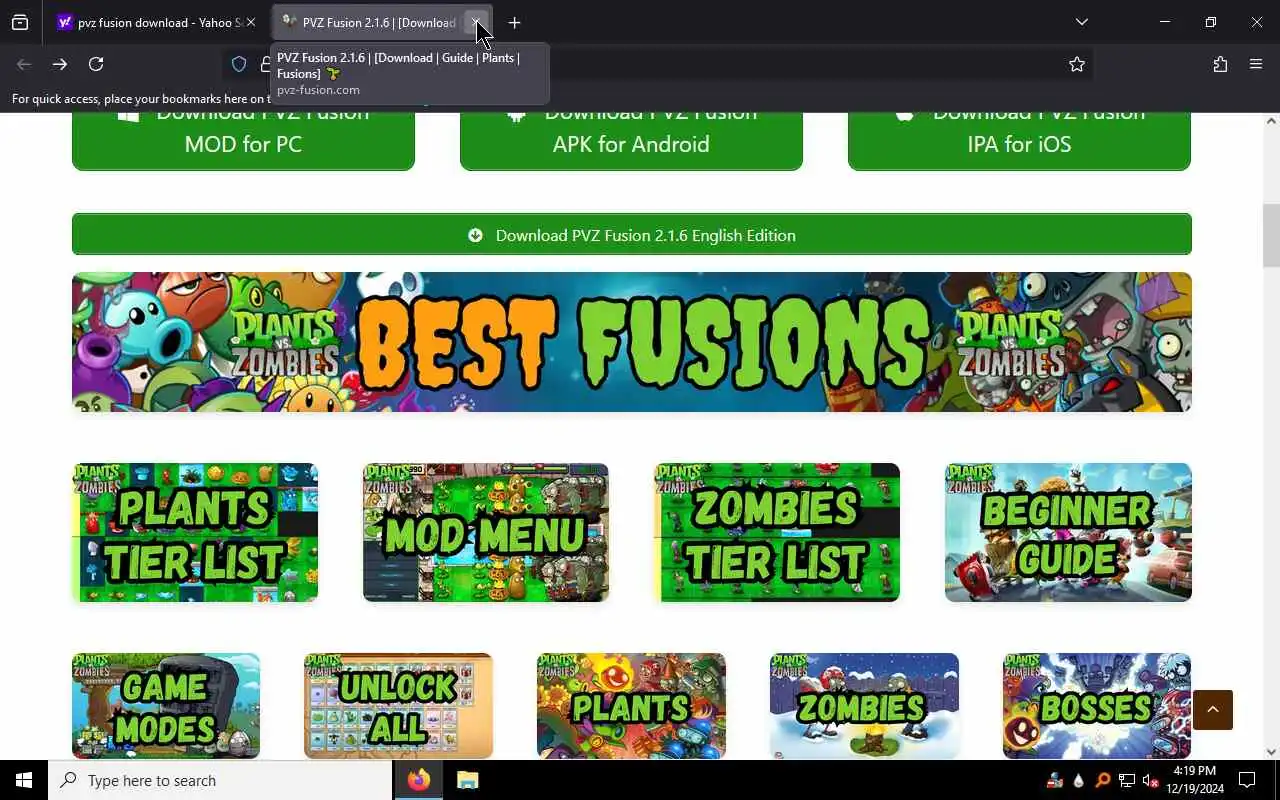
Task: Click the scroll-to-top arrow button
Action: [x=1213, y=710]
